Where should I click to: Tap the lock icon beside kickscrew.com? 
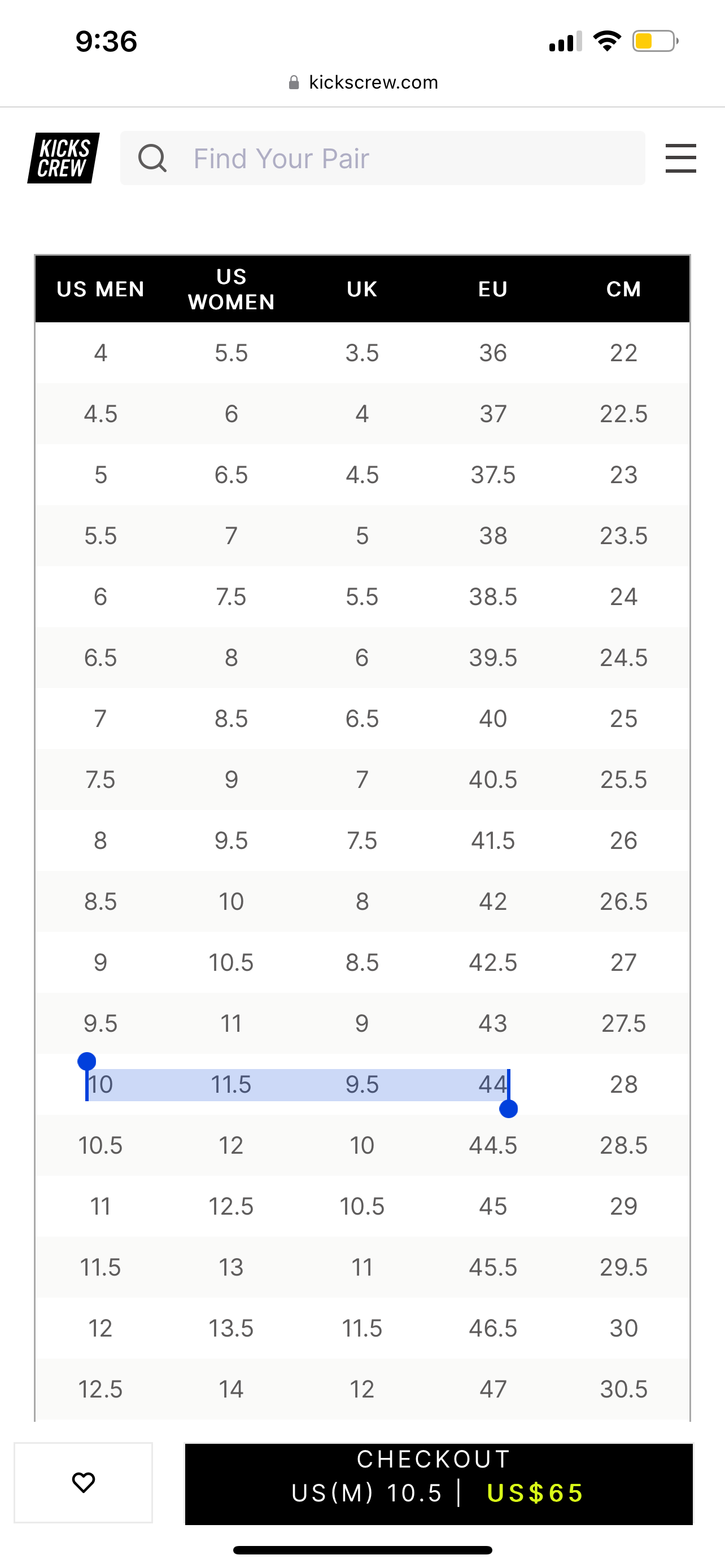coord(294,82)
